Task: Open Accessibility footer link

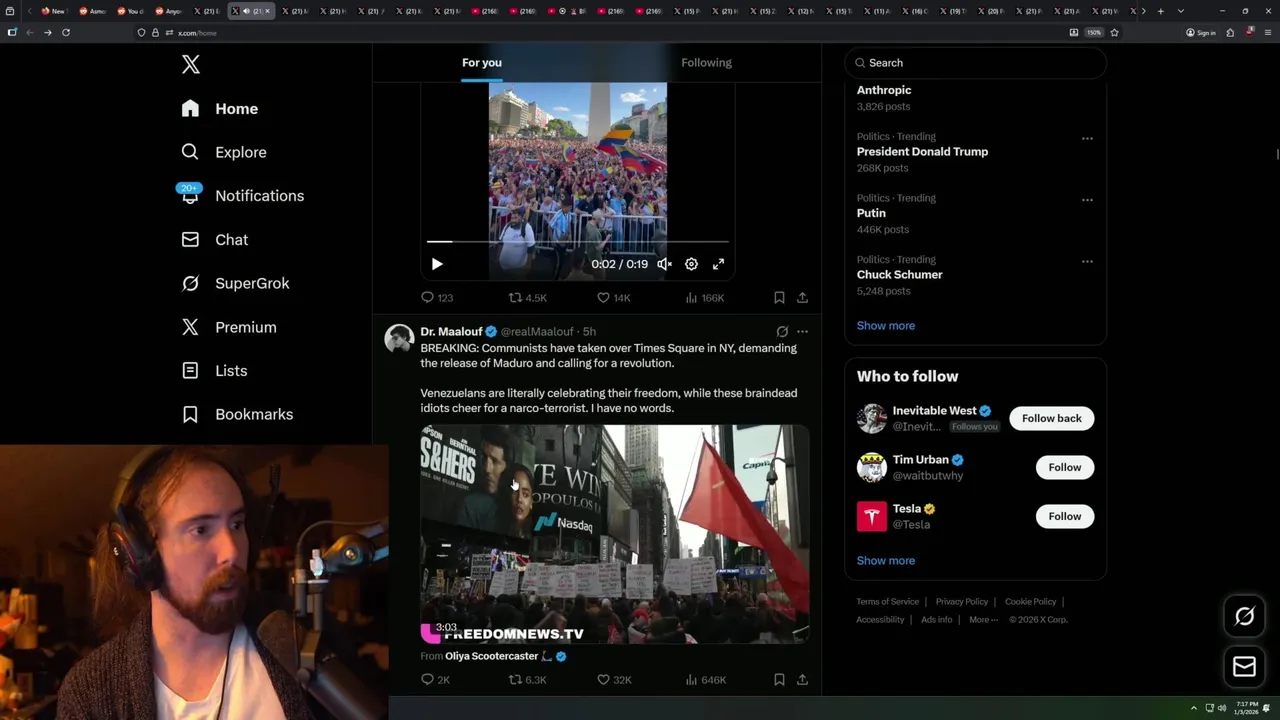Action: point(880,620)
